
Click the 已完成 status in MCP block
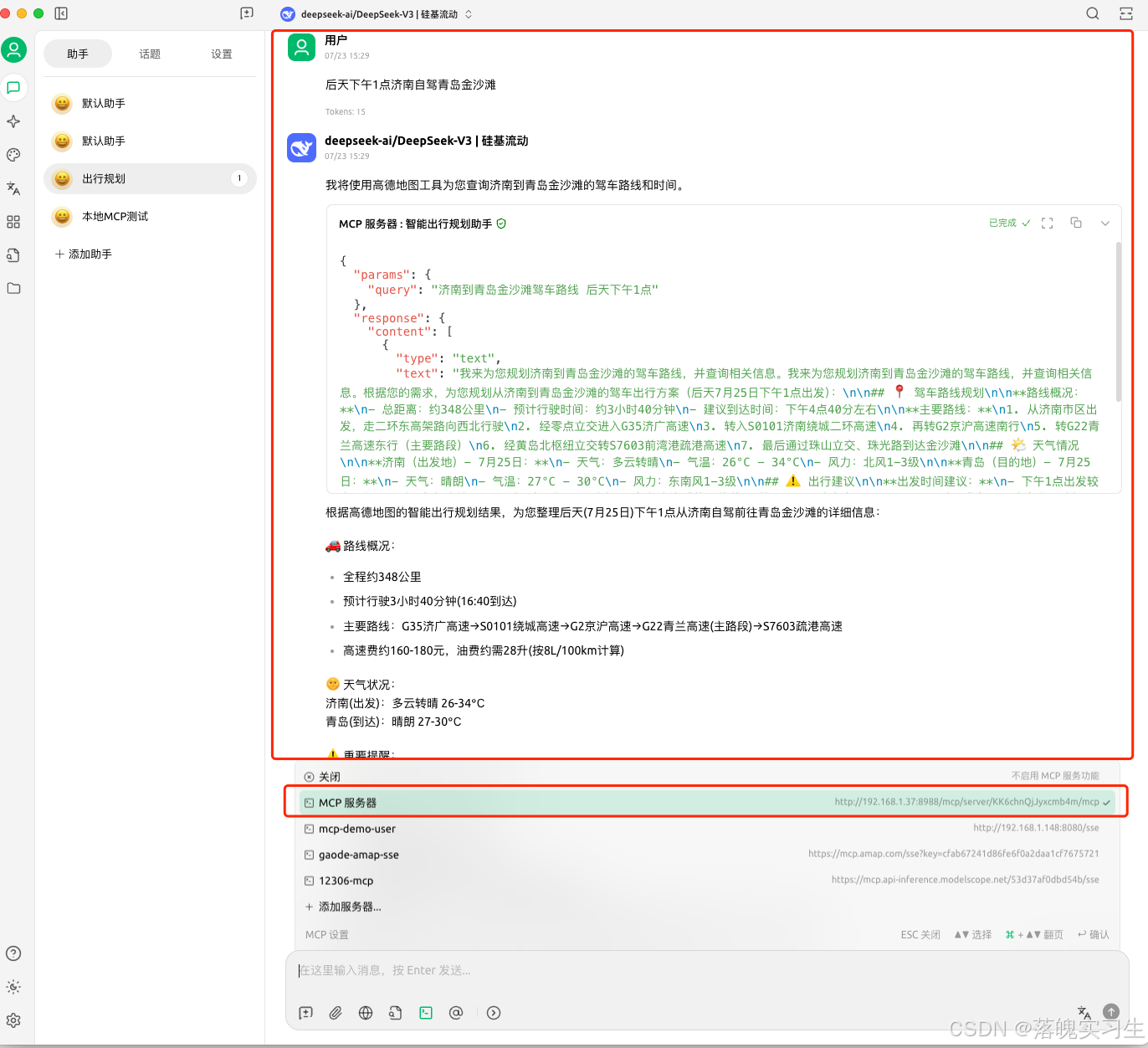1009,223
